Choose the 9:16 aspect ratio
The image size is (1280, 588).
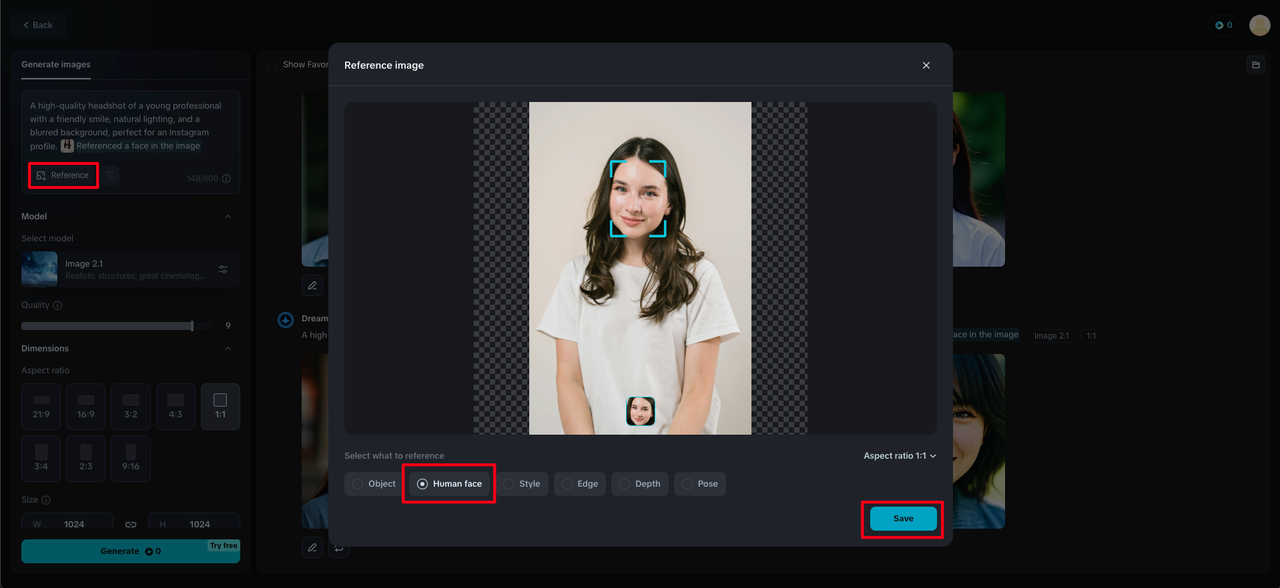pyautogui.click(x=131, y=458)
